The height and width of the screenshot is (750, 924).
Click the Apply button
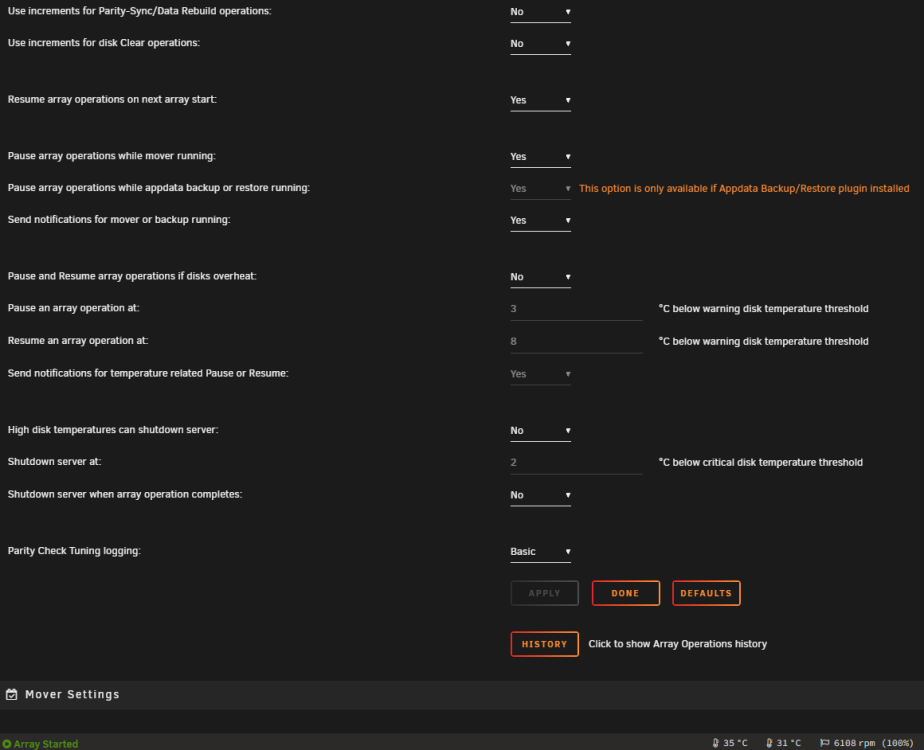pos(544,593)
